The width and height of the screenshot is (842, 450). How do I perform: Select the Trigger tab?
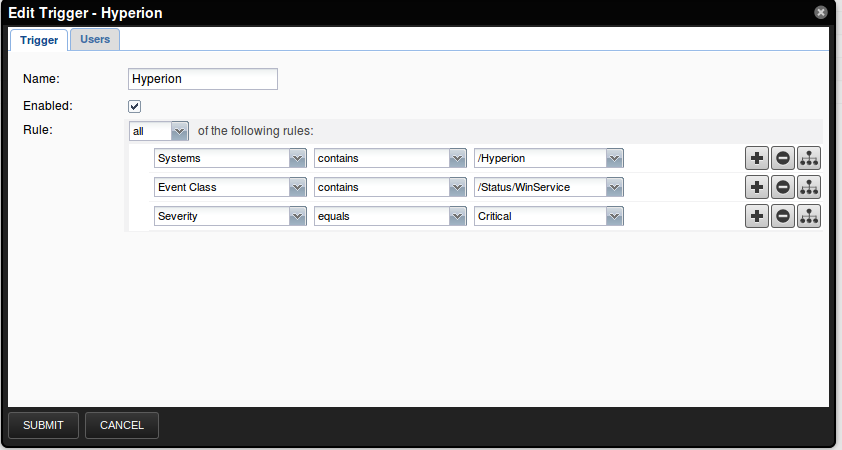coord(40,40)
